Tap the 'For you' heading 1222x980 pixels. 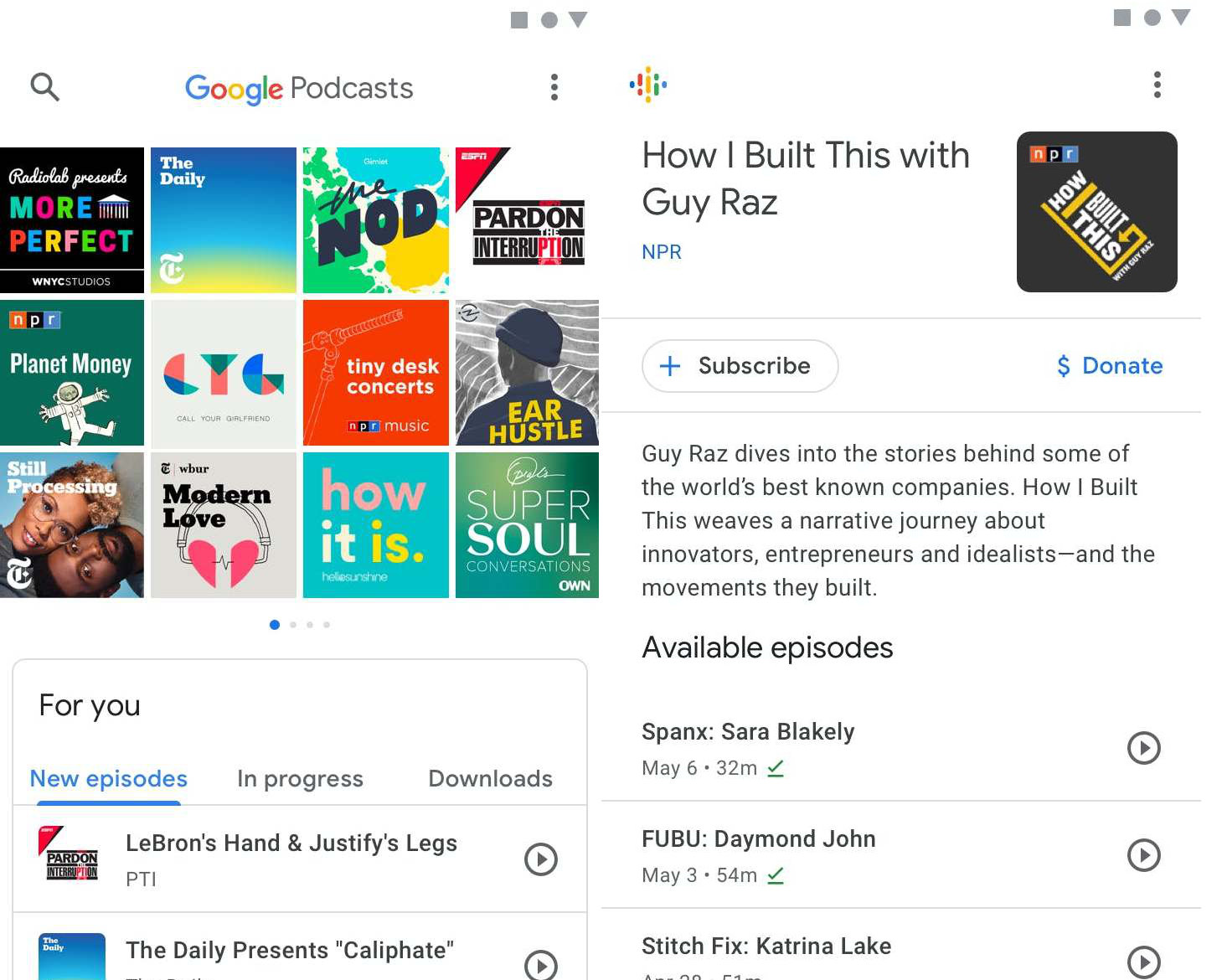tap(90, 706)
